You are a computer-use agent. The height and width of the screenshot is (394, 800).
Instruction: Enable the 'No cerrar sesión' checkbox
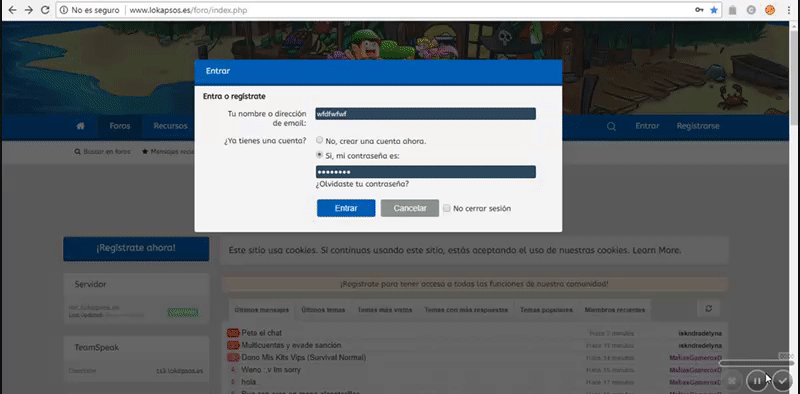tap(446, 208)
